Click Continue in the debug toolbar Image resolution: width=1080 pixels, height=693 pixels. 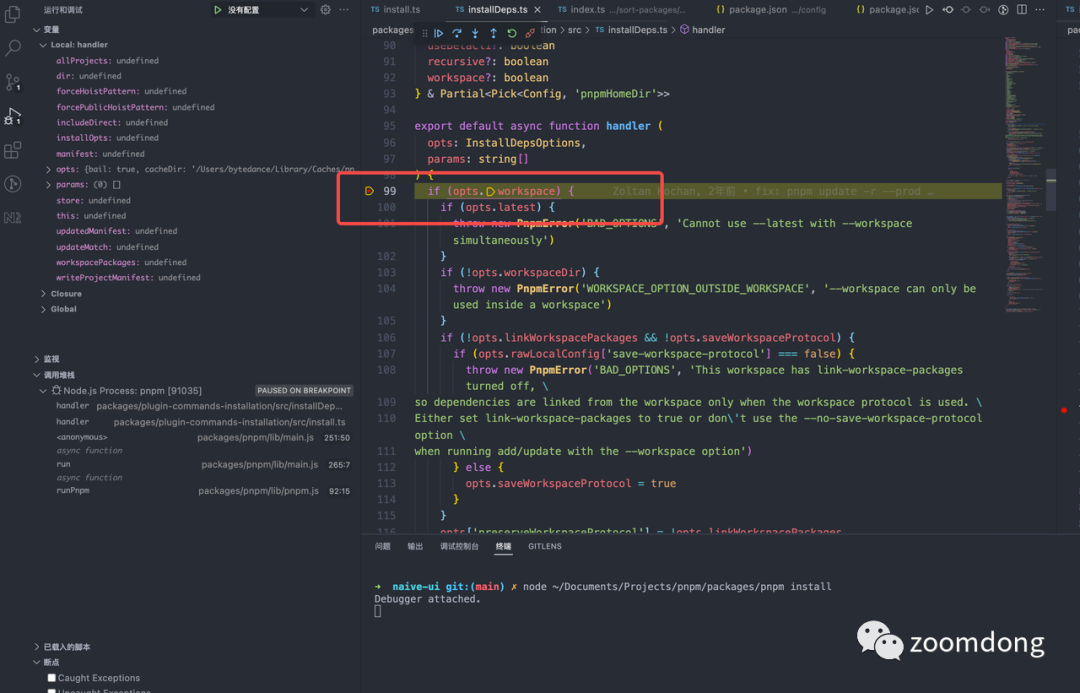[x=439, y=32]
